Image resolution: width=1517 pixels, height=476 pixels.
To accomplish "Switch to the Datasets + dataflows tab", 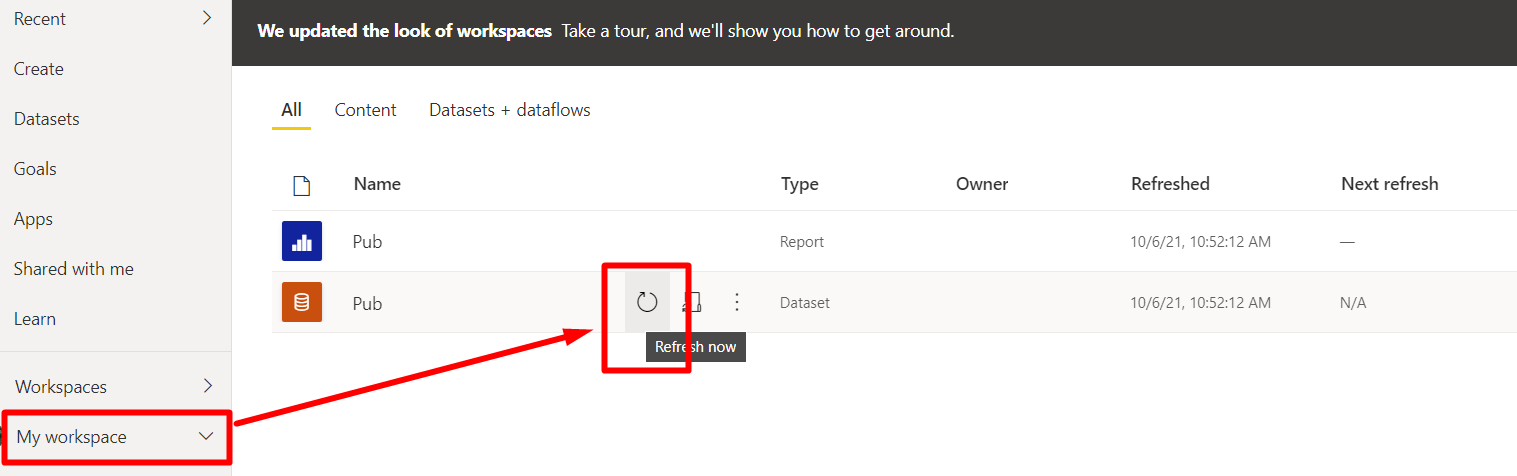I will (x=510, y=110).
